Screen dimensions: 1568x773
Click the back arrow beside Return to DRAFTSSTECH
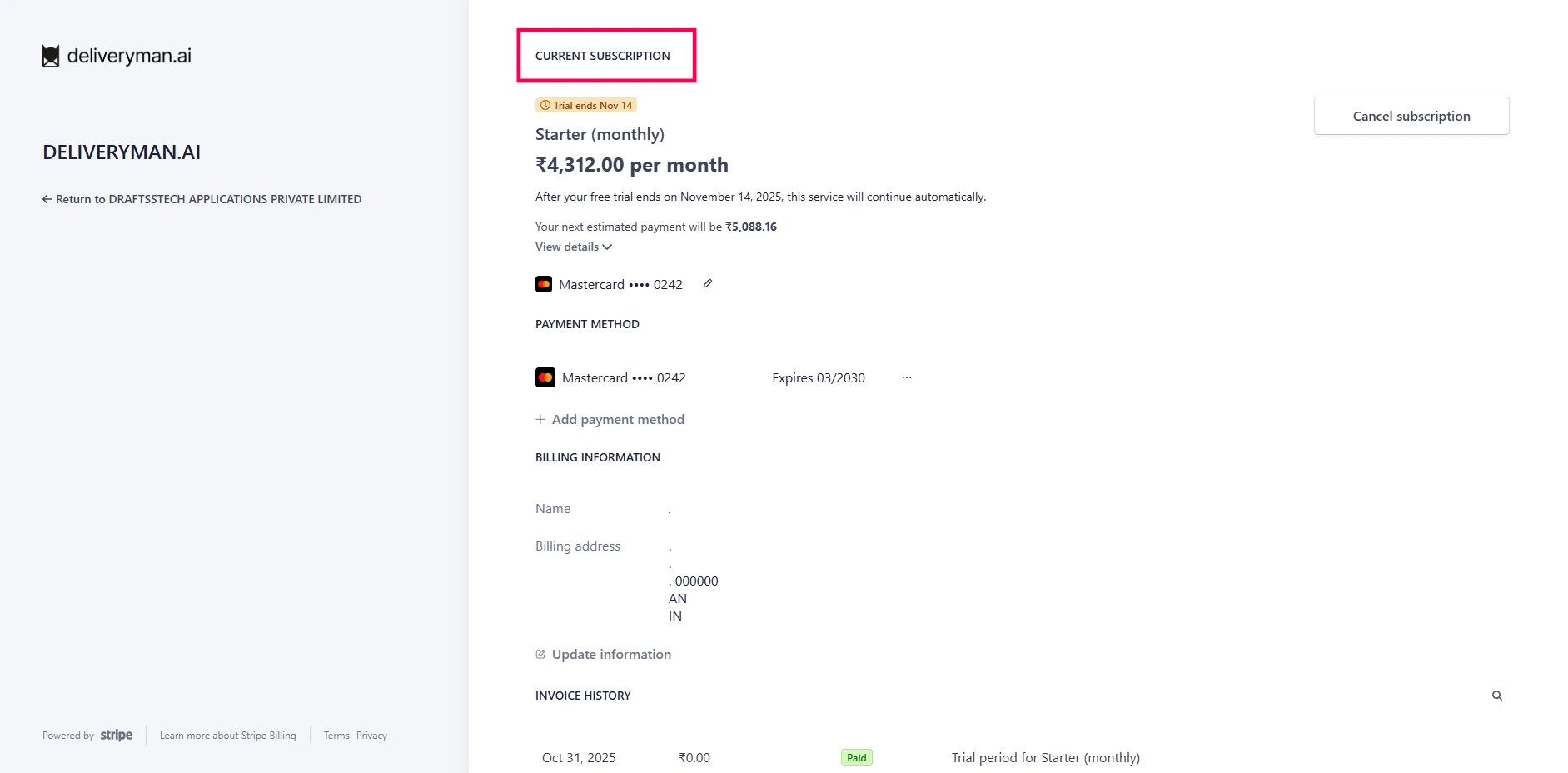[47, 199]
